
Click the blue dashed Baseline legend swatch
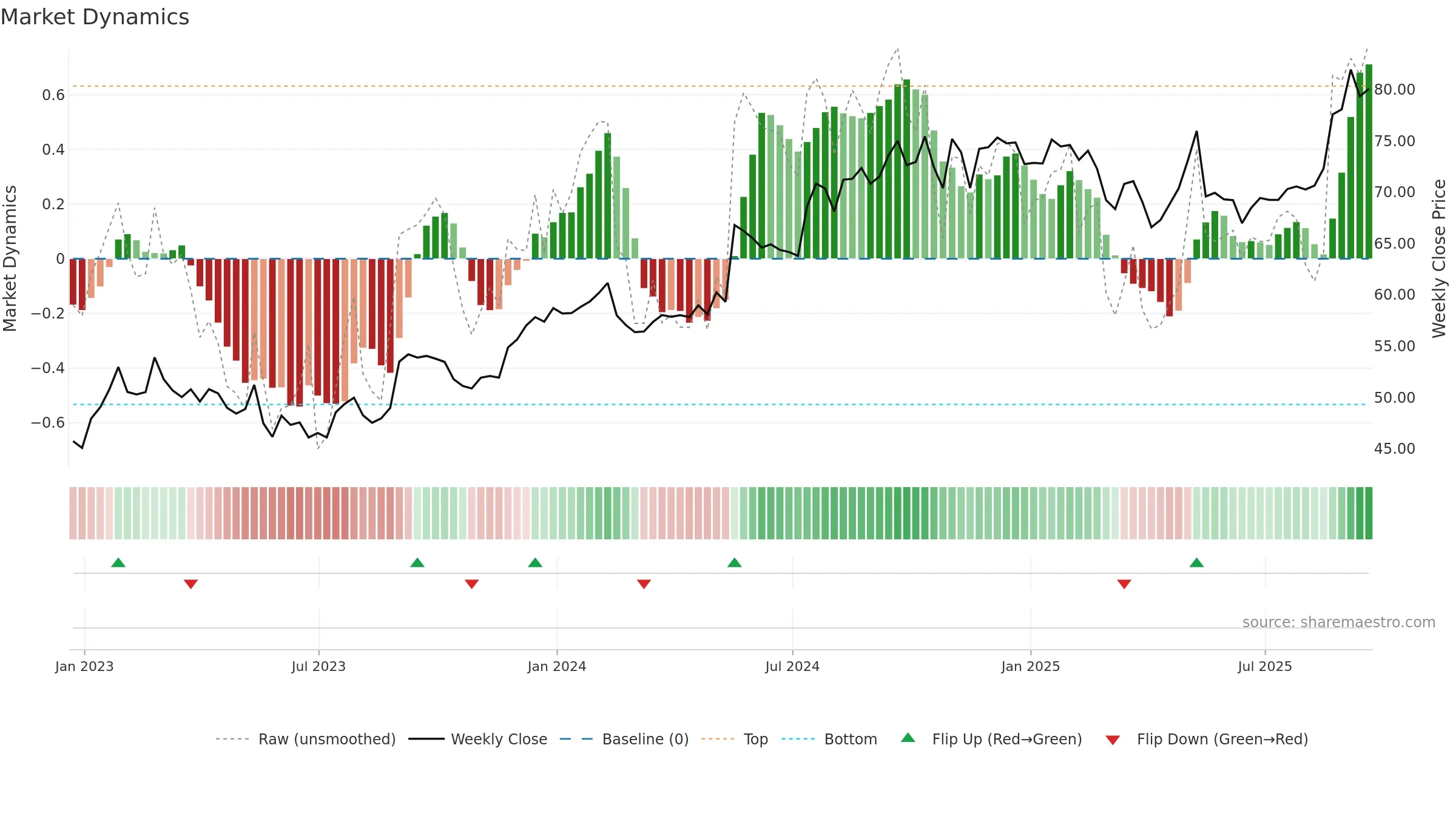click(576, 739)
